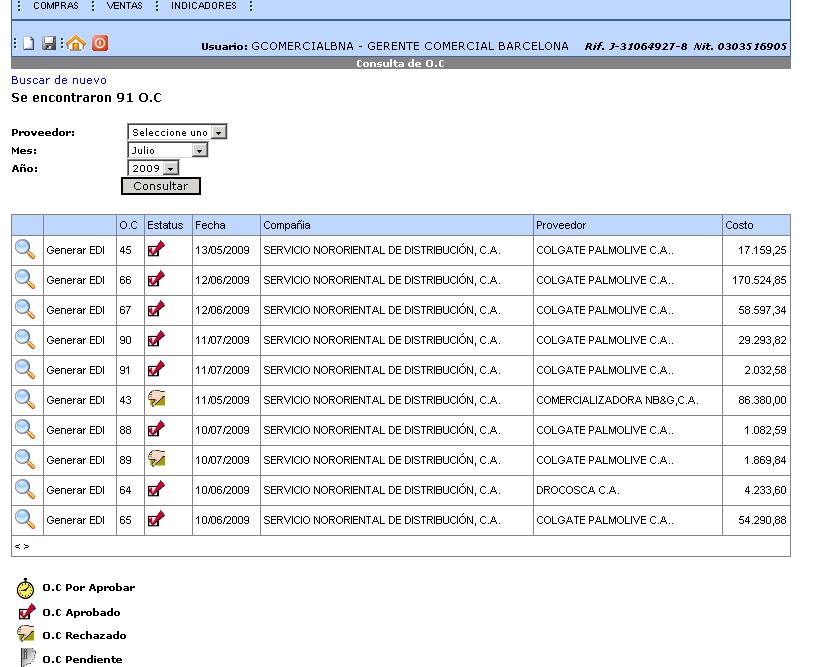Open details magnifier for O.C 65

pos(25,519)
